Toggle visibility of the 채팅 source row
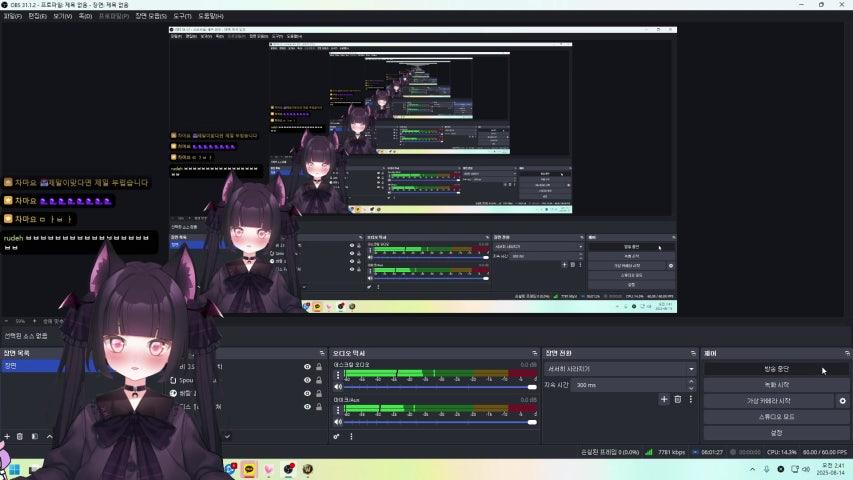Screen dimensions: 853x480 tap(307, 393)
